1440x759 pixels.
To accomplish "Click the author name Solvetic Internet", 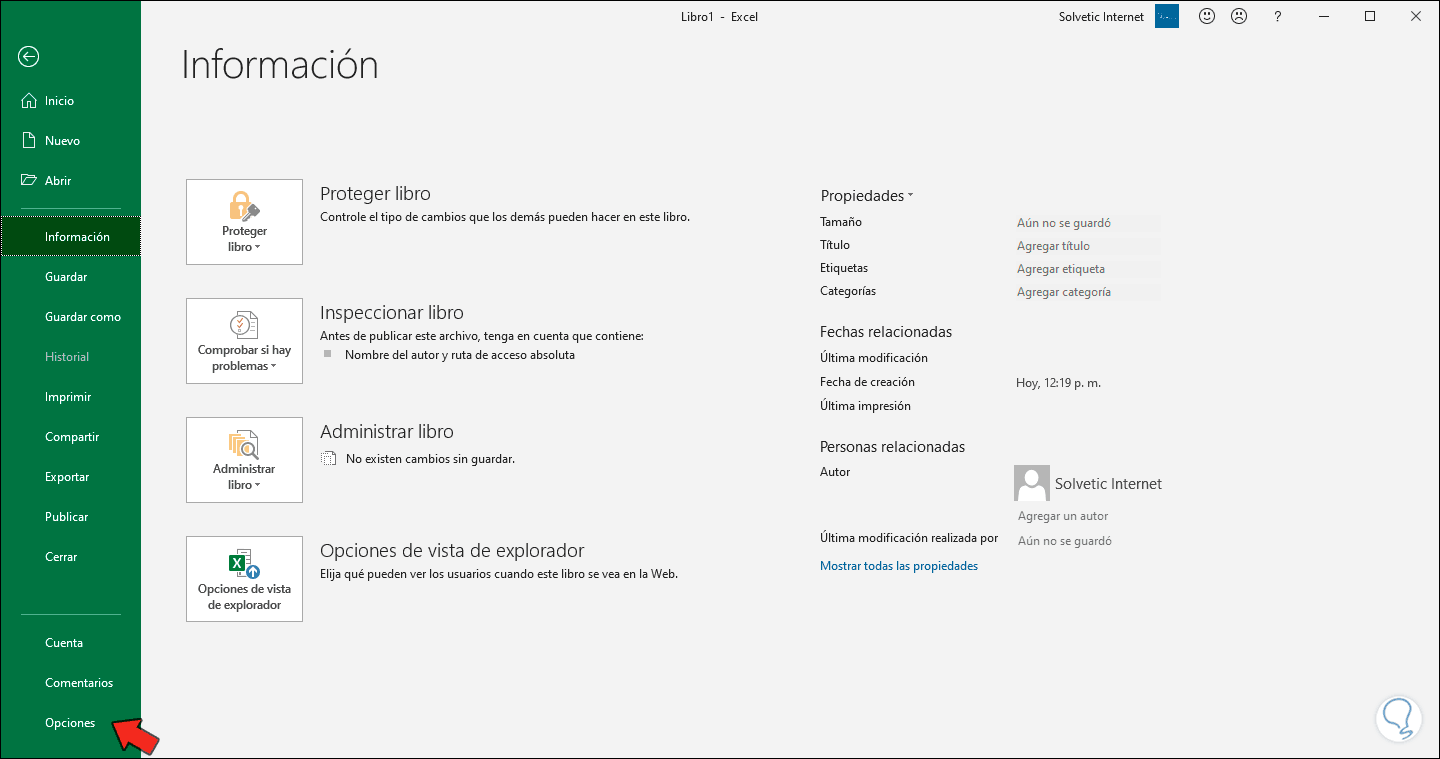I will pyautogui.click(x=1108, y=484).
